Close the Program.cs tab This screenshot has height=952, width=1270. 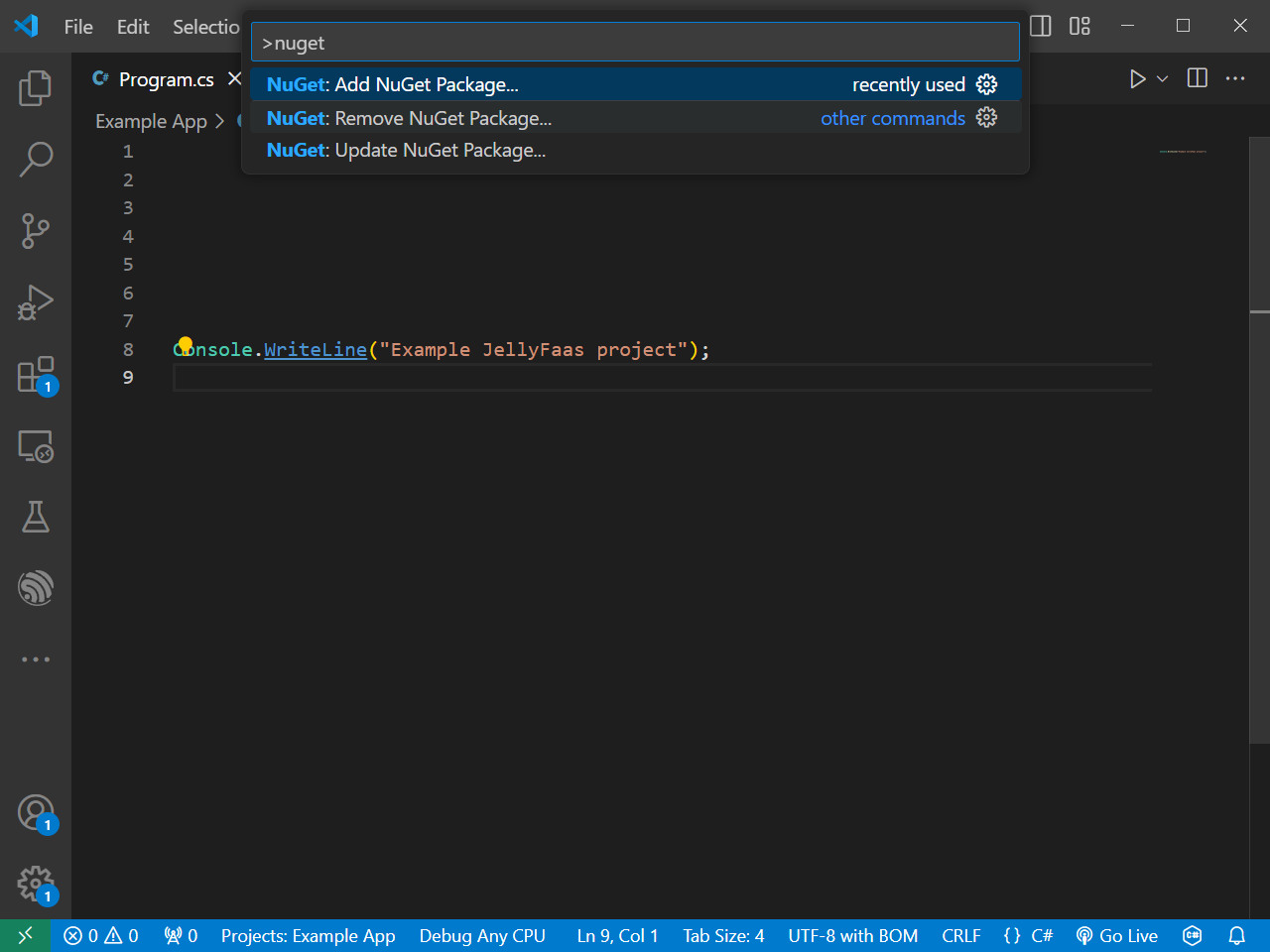pos(234,78)
